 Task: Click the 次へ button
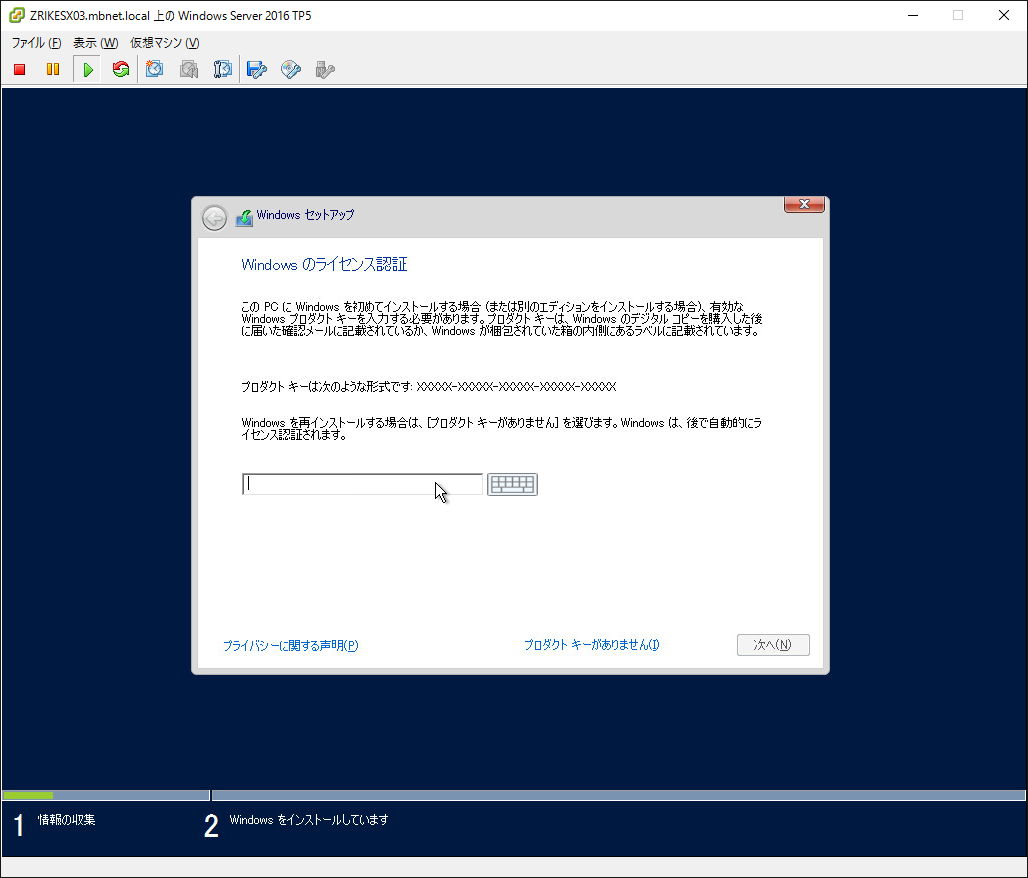pyautogui.click(x=773, y=644)
